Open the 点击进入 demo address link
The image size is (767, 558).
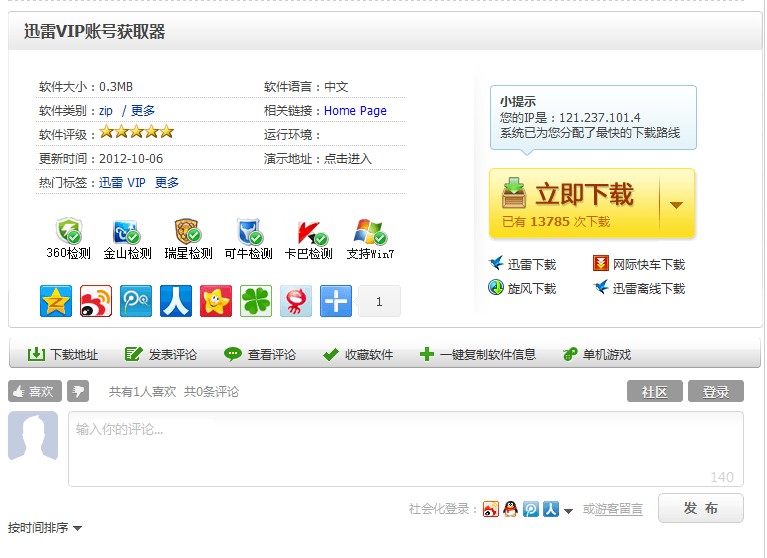(x=348, y=159)
